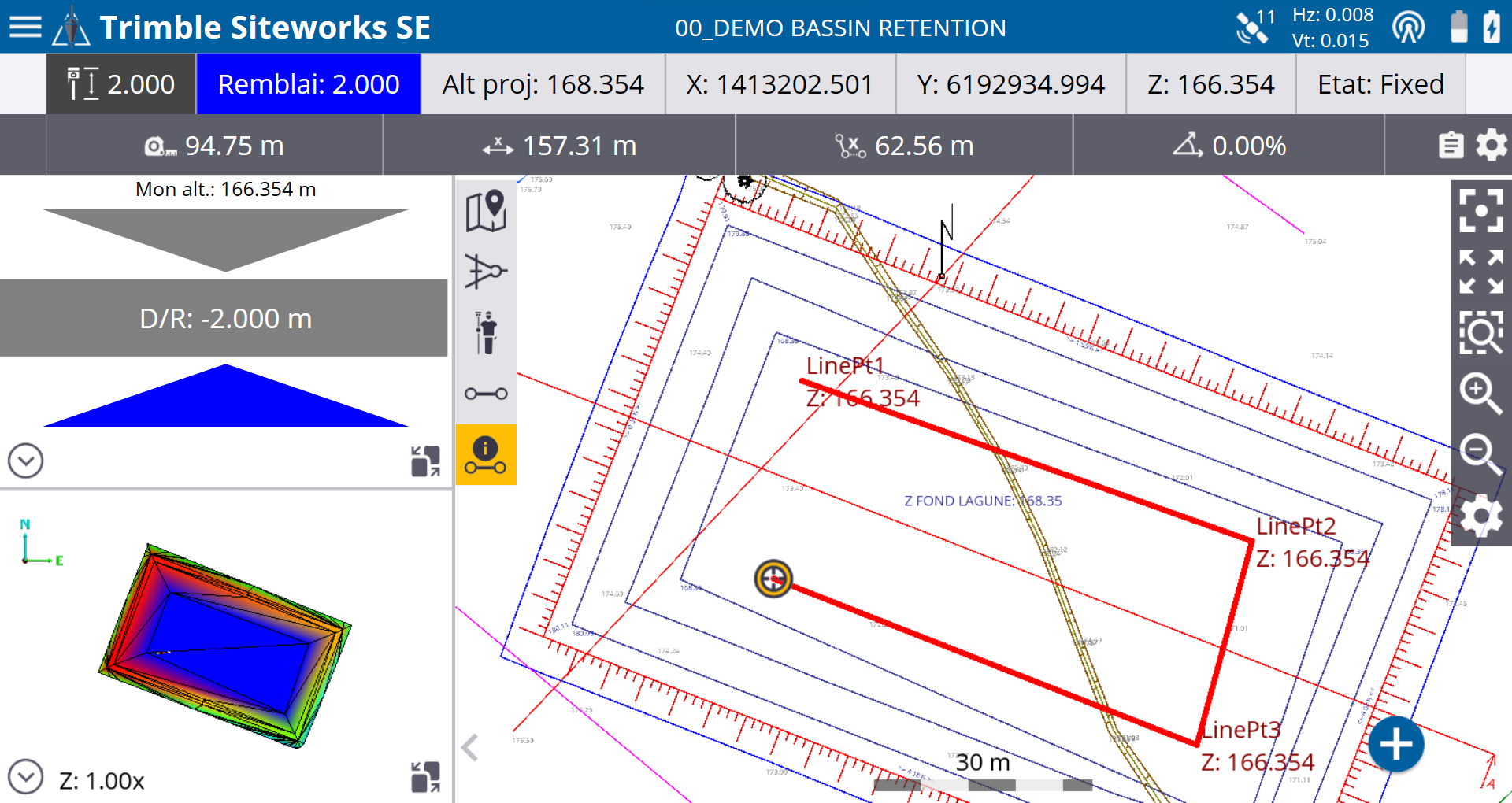Toggle the Wi-Fi status indicator

tap(1409, 26)
